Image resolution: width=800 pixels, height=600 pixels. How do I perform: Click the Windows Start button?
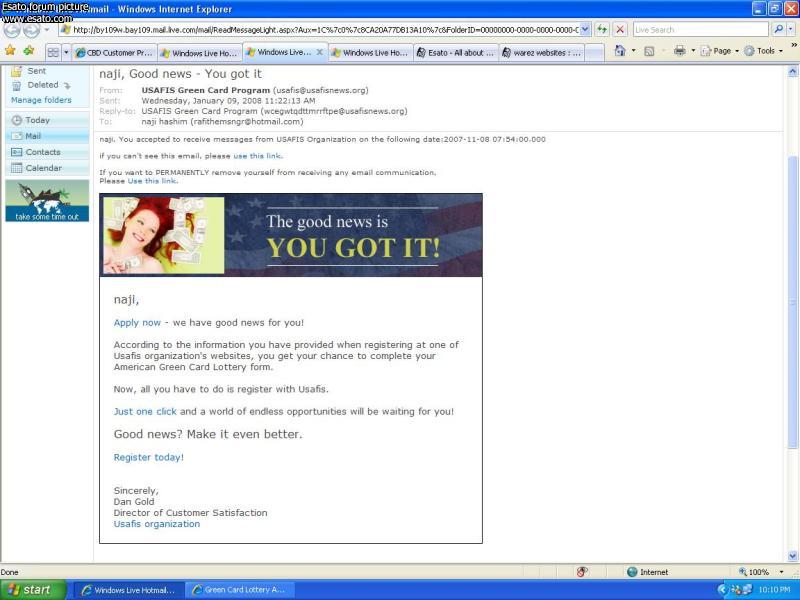click(33, 590)
